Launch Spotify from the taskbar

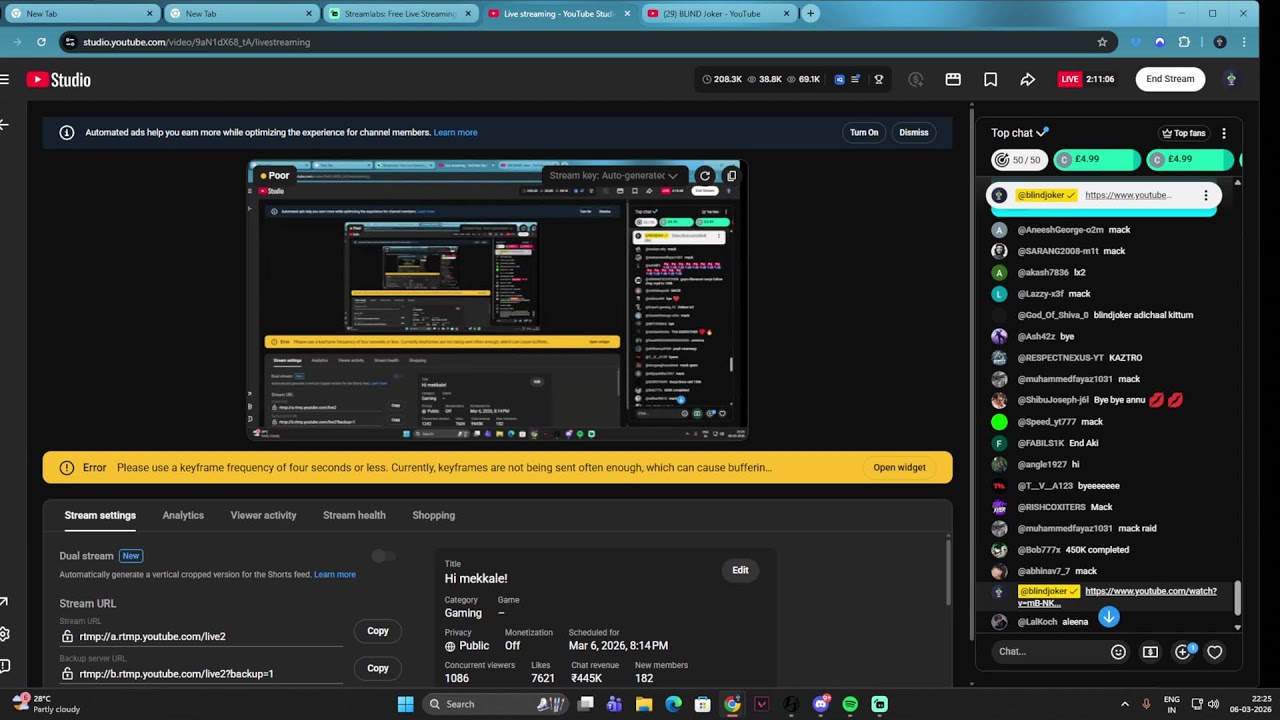coord(850,704)
